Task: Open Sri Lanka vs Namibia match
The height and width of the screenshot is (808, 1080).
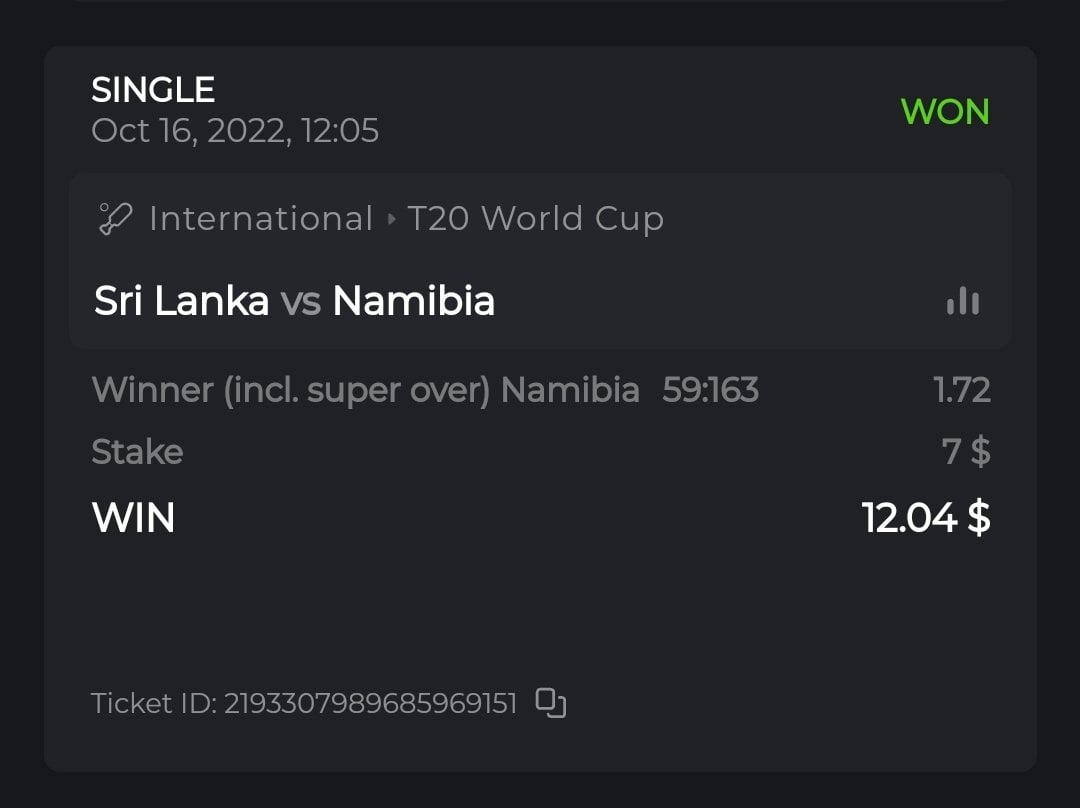Action: point(294,301)
